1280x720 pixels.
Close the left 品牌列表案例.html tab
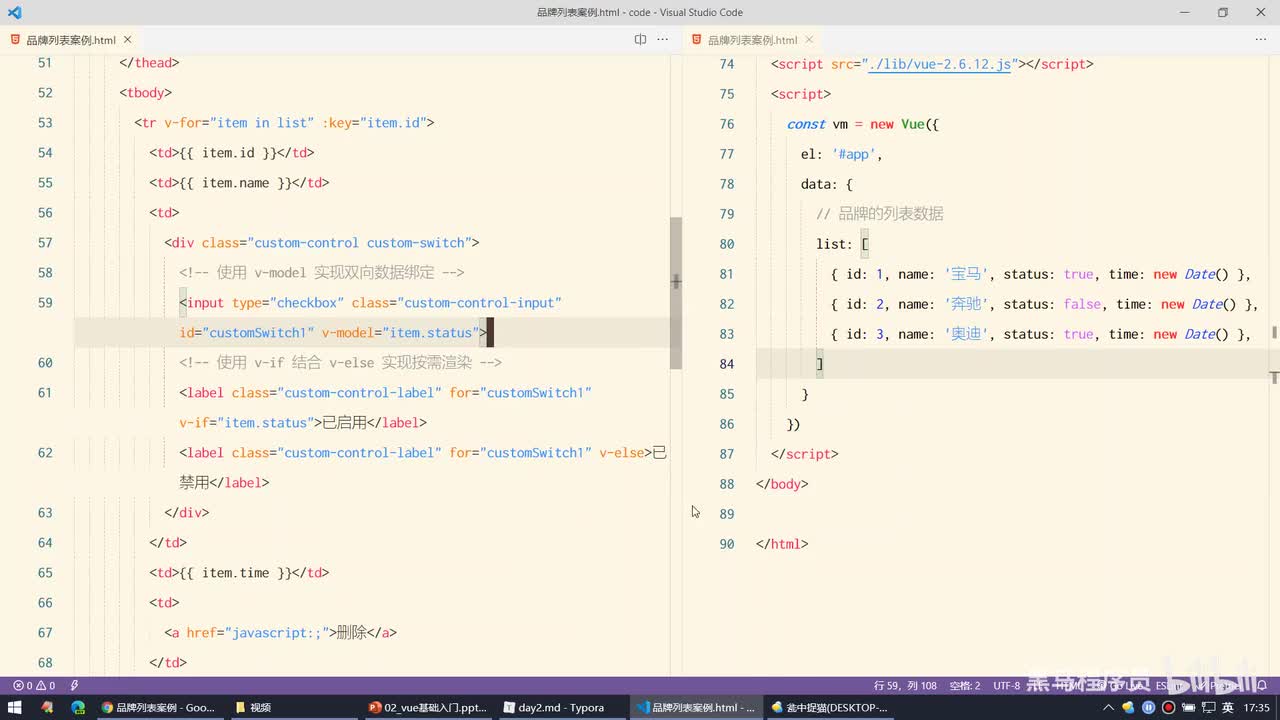pyautogui.click(x=127, y=40)
